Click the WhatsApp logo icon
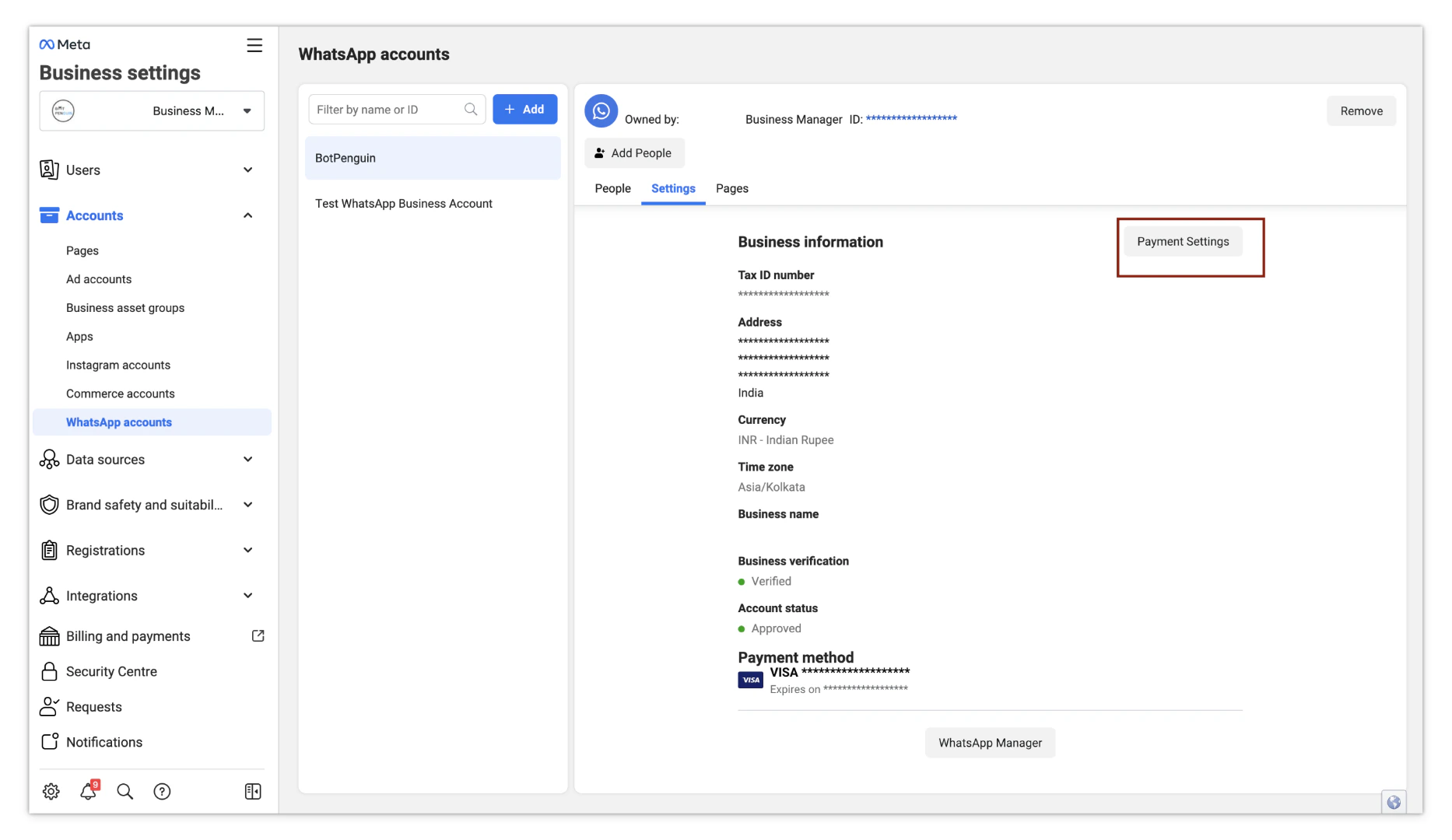 pos(601,111)
